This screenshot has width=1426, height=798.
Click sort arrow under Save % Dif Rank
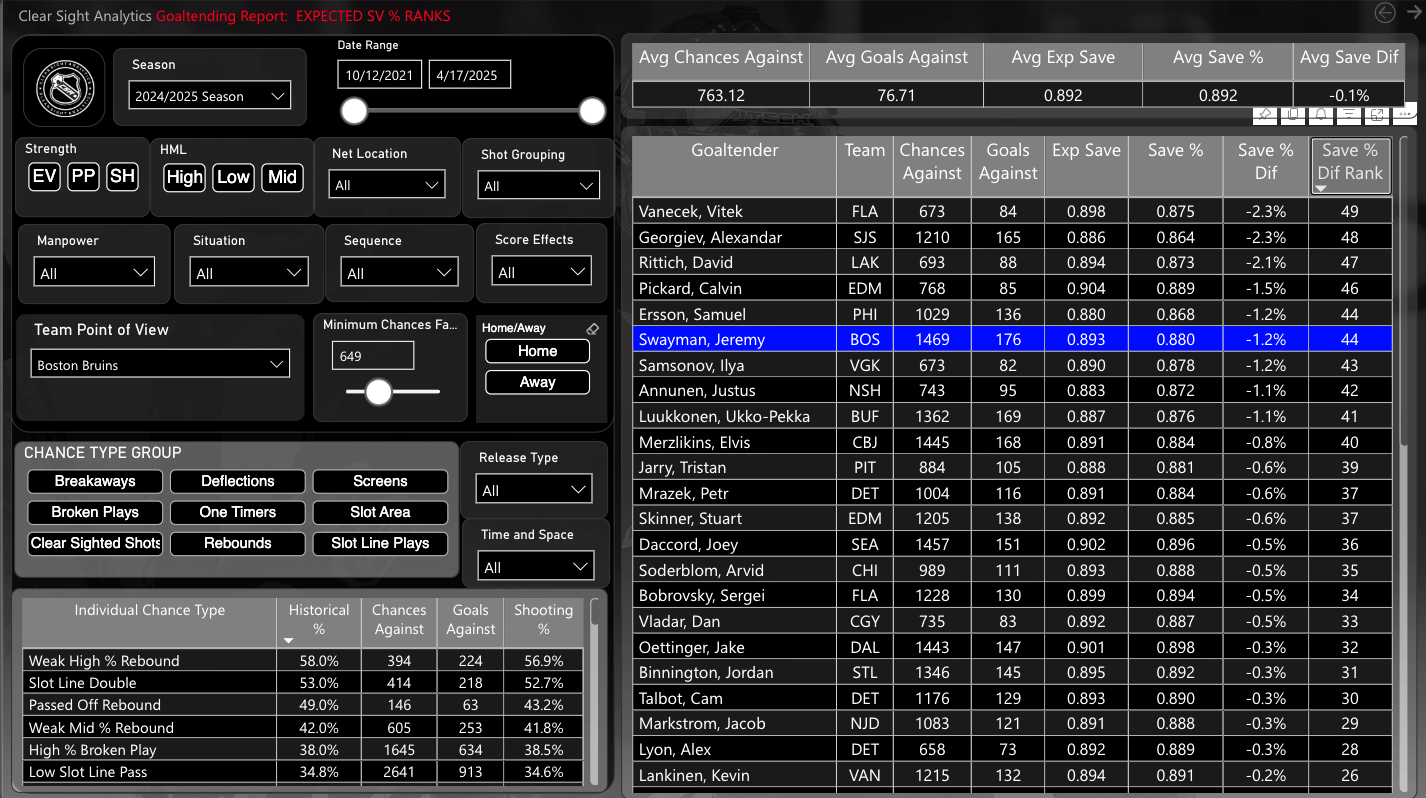(1321, 189)
